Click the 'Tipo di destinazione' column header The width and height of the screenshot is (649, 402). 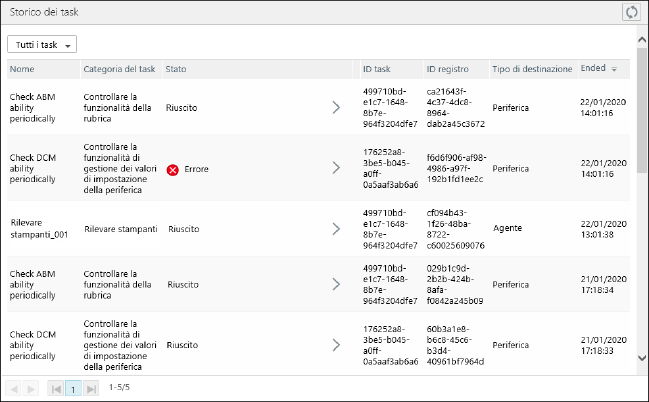pos(532,69)
